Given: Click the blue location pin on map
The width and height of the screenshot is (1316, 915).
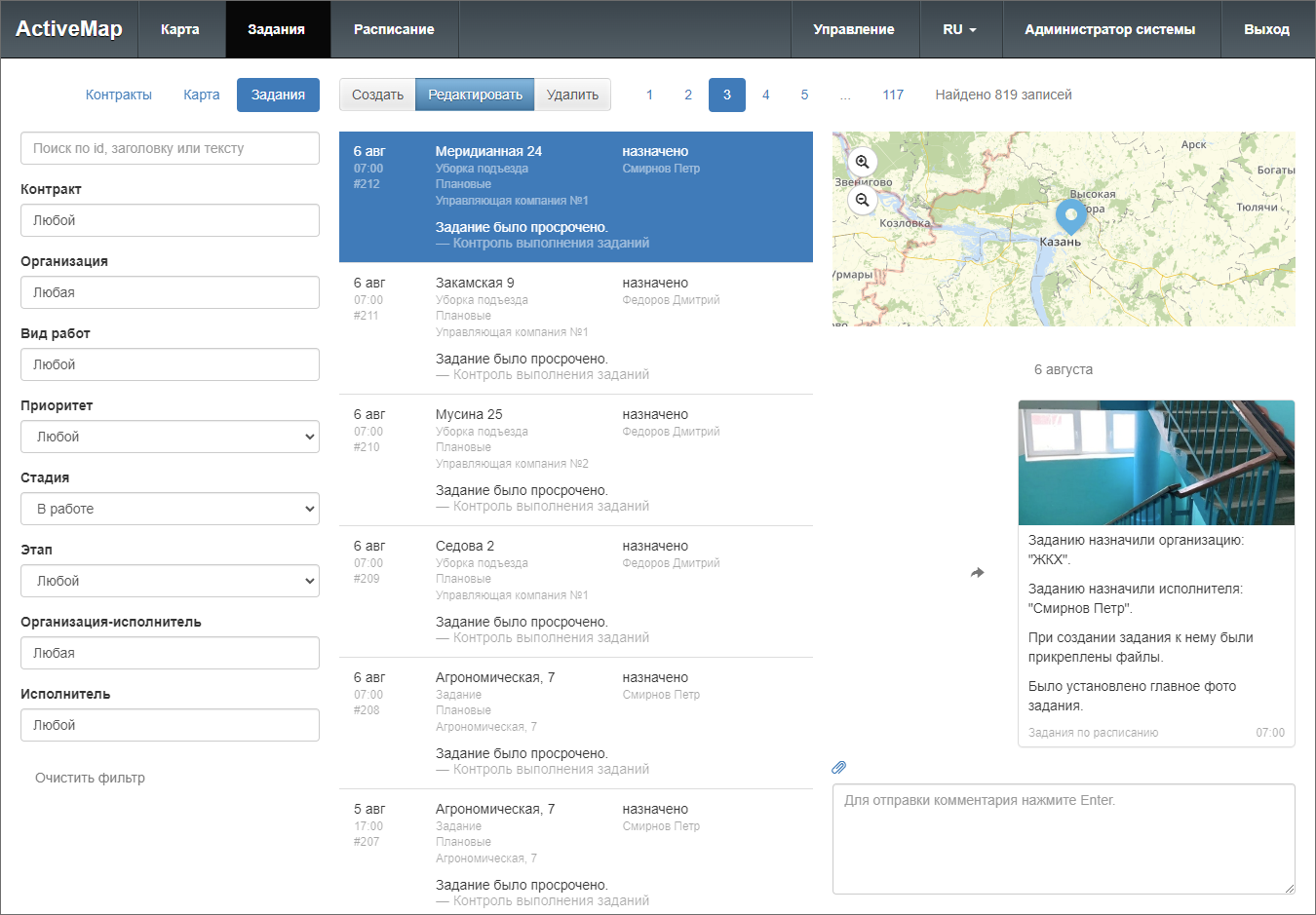Looking at the screenshot, I should pyautogui.click(x=1070, y=214).
